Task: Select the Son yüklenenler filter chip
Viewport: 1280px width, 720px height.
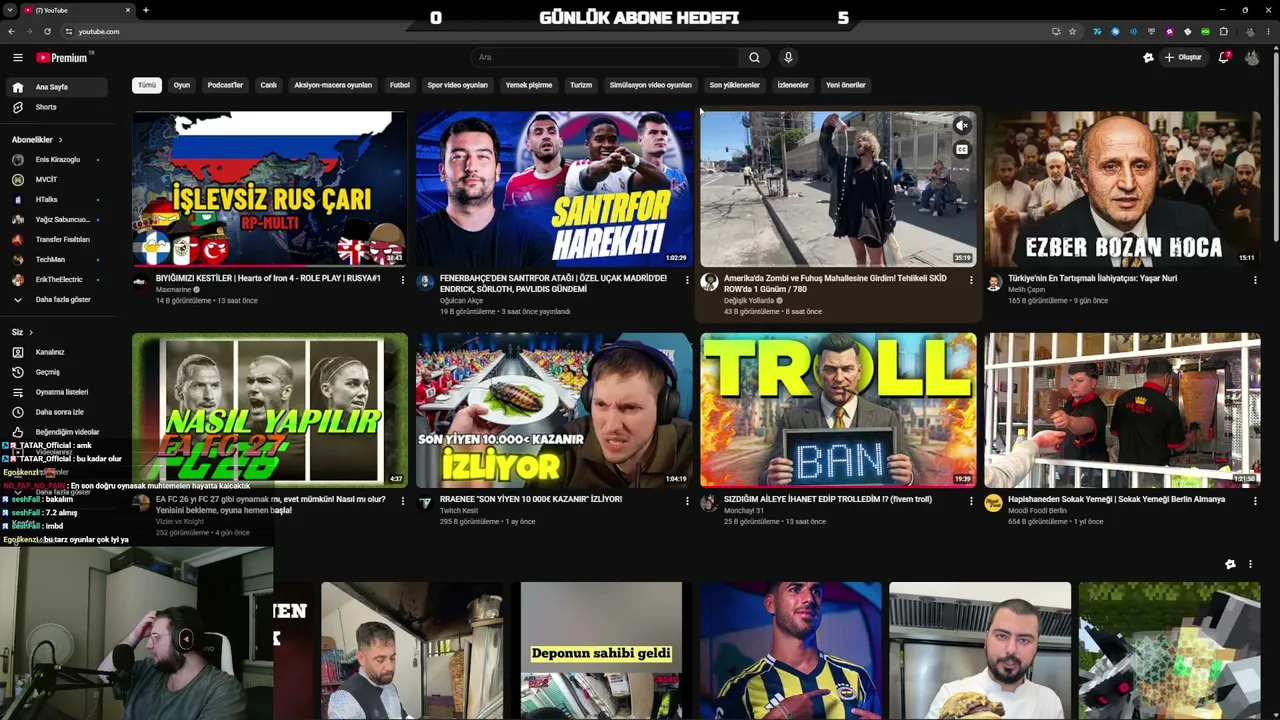Action: point(735,85)
